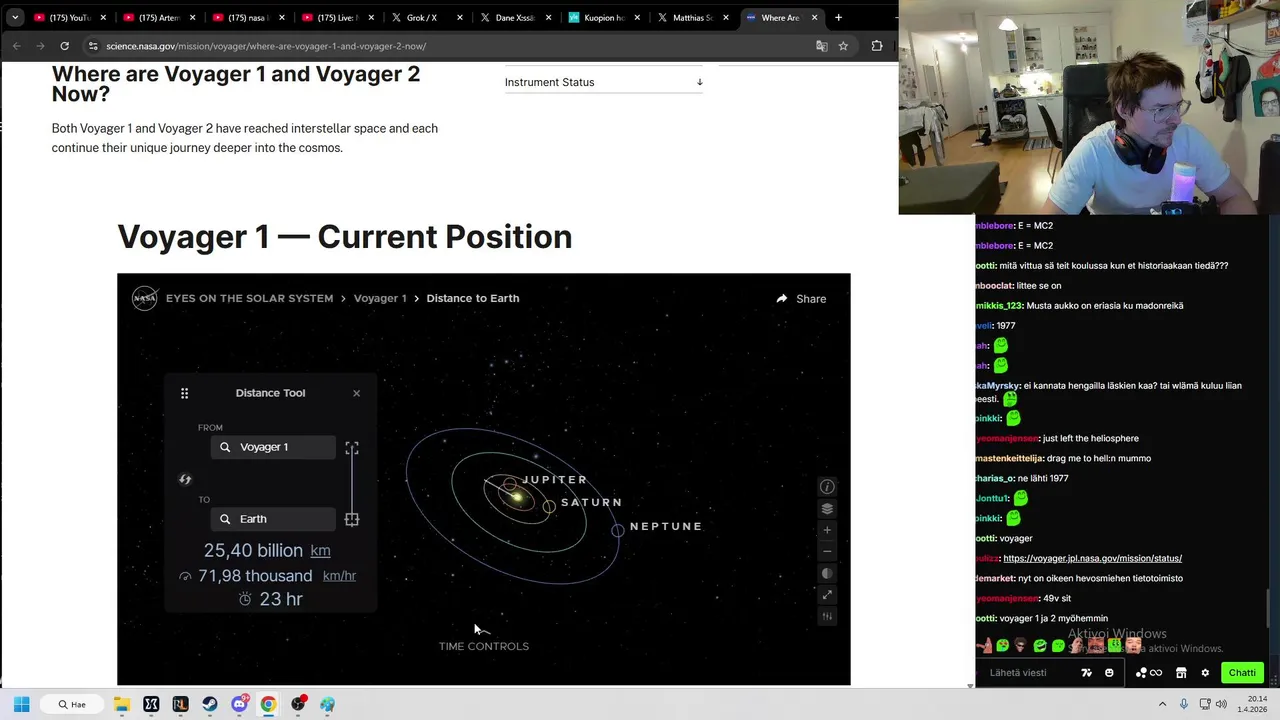Select the Neptune label
The width and height of the screenshot is (1280, 720).
666,526
